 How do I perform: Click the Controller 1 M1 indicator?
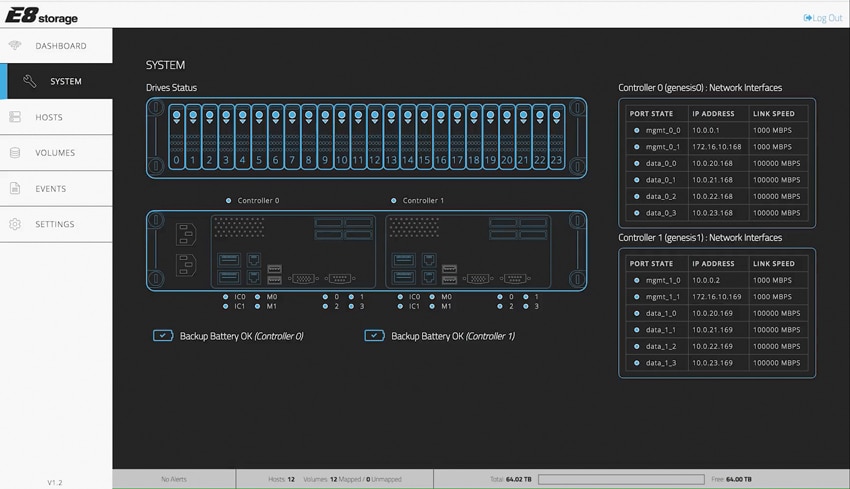(432, 307)
